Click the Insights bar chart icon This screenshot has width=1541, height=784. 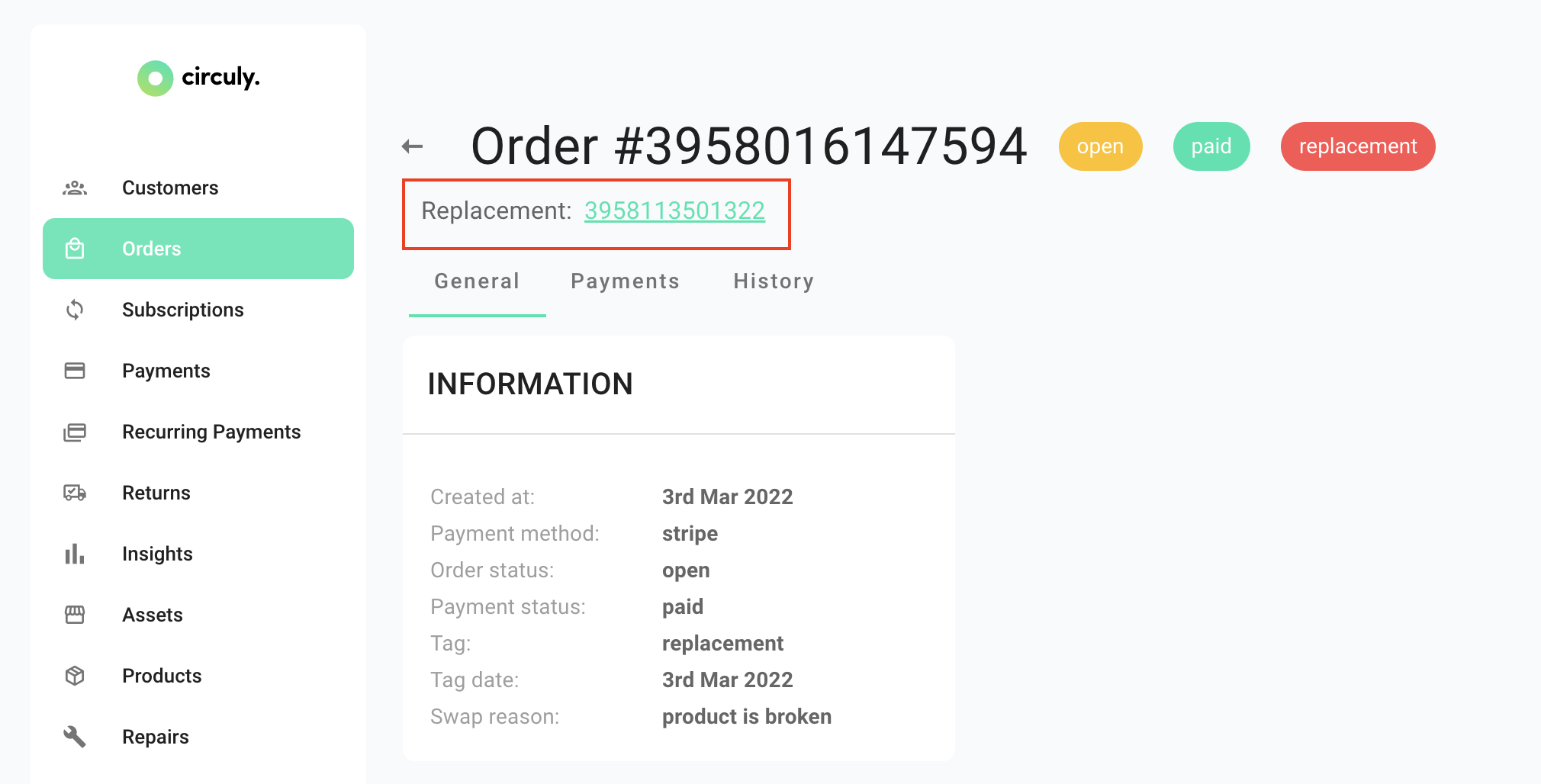75,554
